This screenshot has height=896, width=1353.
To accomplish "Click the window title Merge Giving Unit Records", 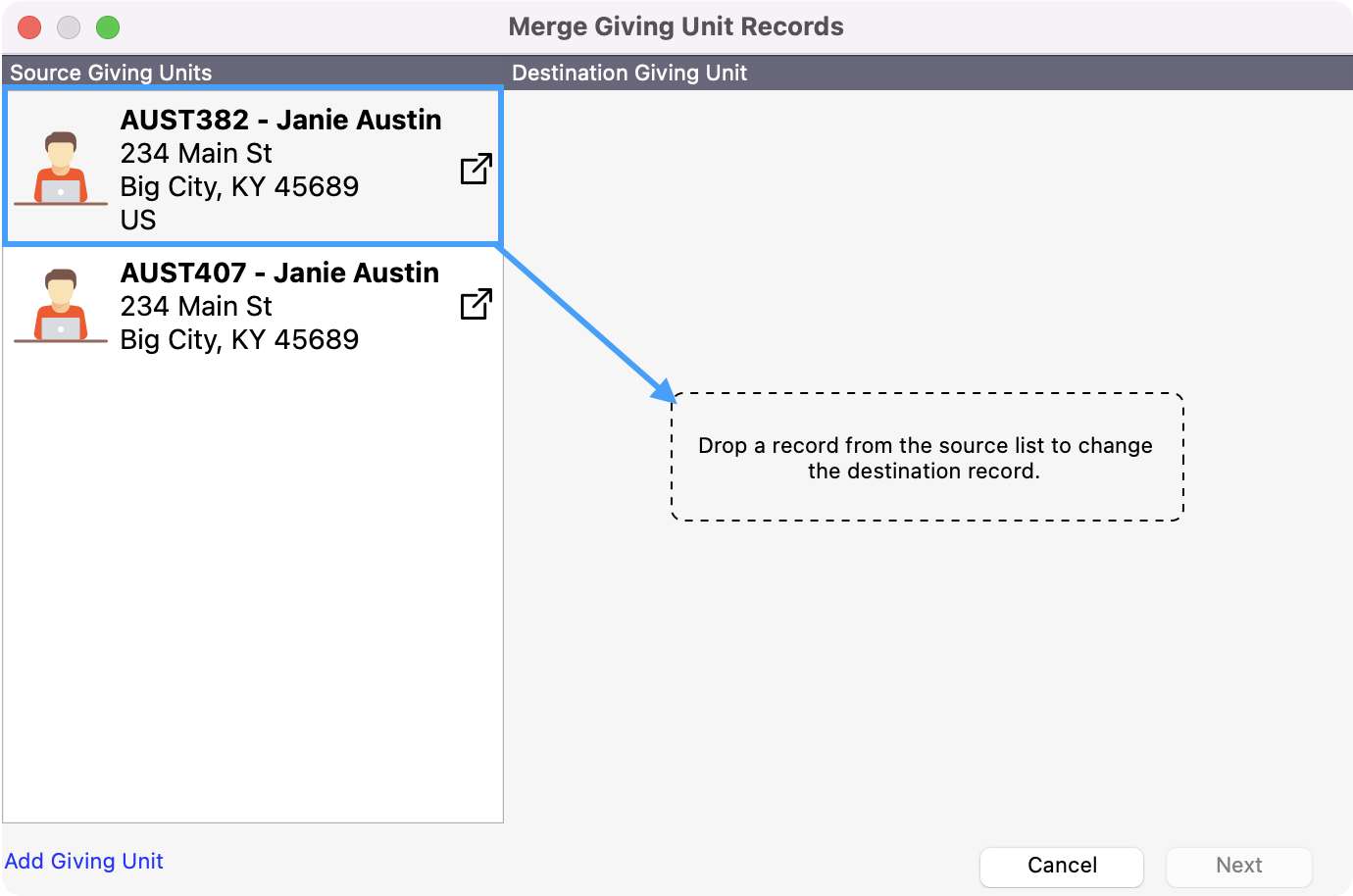I will (676, 26).
